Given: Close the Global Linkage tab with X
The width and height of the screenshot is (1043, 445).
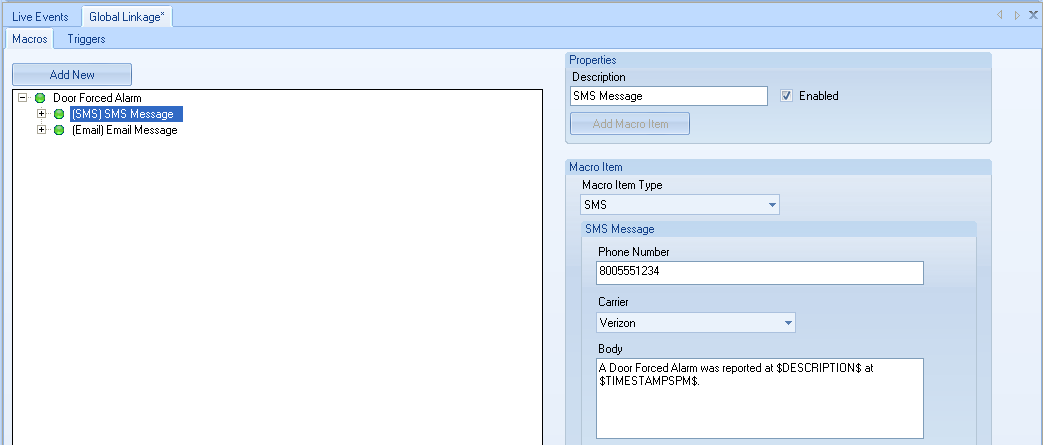Looking at the screenshot, I should click(1033, 15).
